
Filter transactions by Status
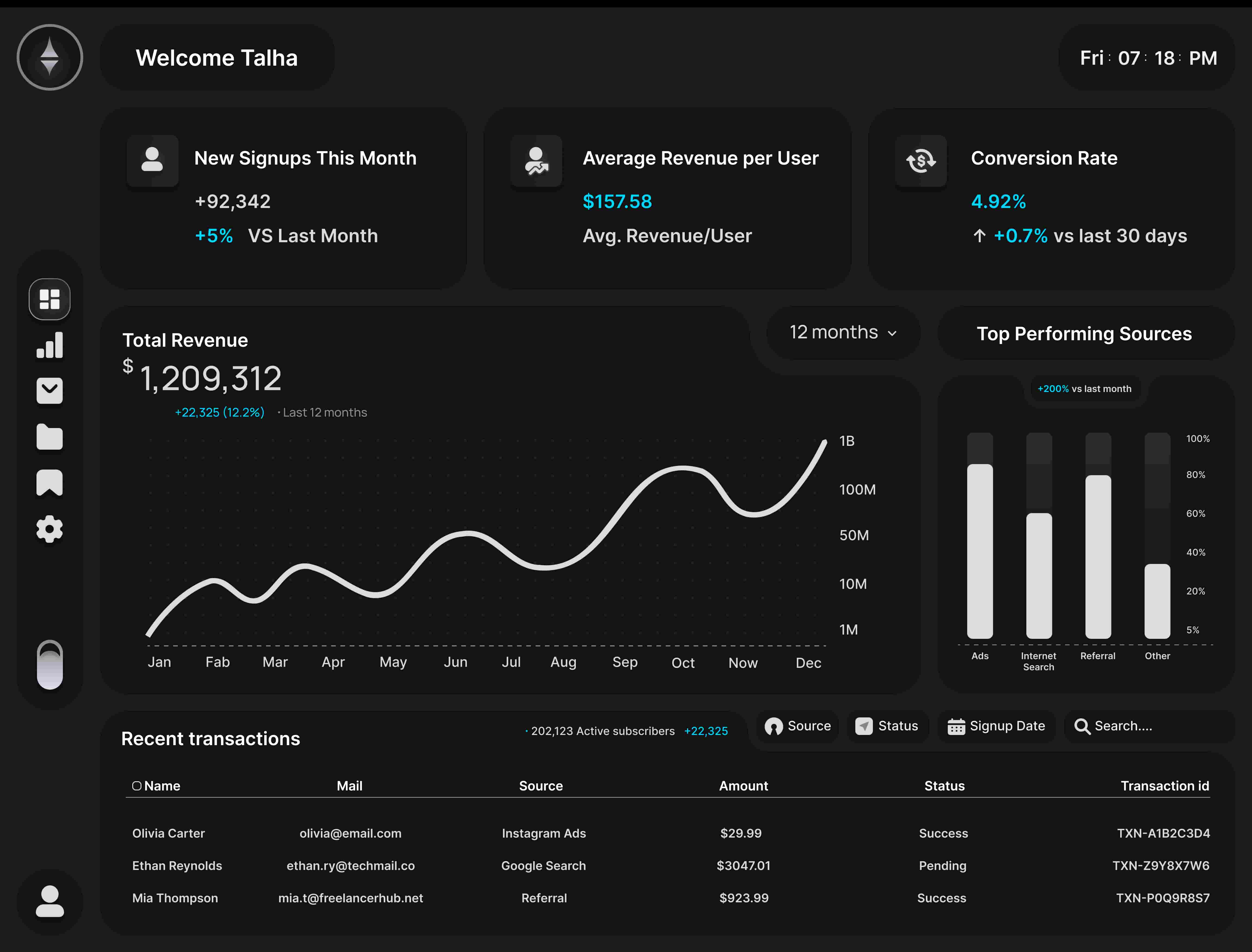coord(888,726)
